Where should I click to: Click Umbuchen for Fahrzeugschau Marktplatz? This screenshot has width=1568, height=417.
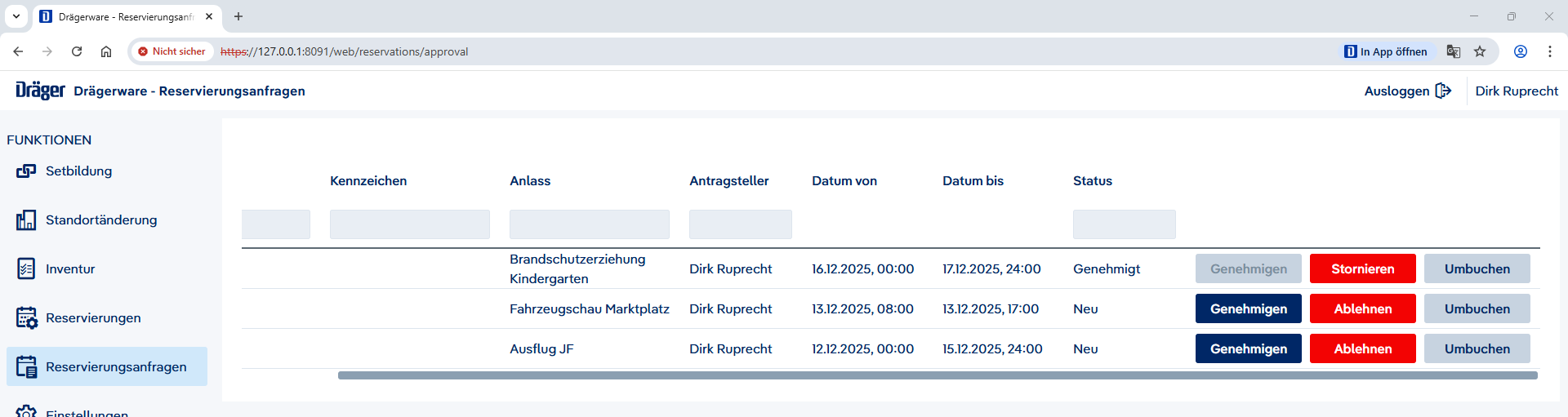click(1477, 309)
